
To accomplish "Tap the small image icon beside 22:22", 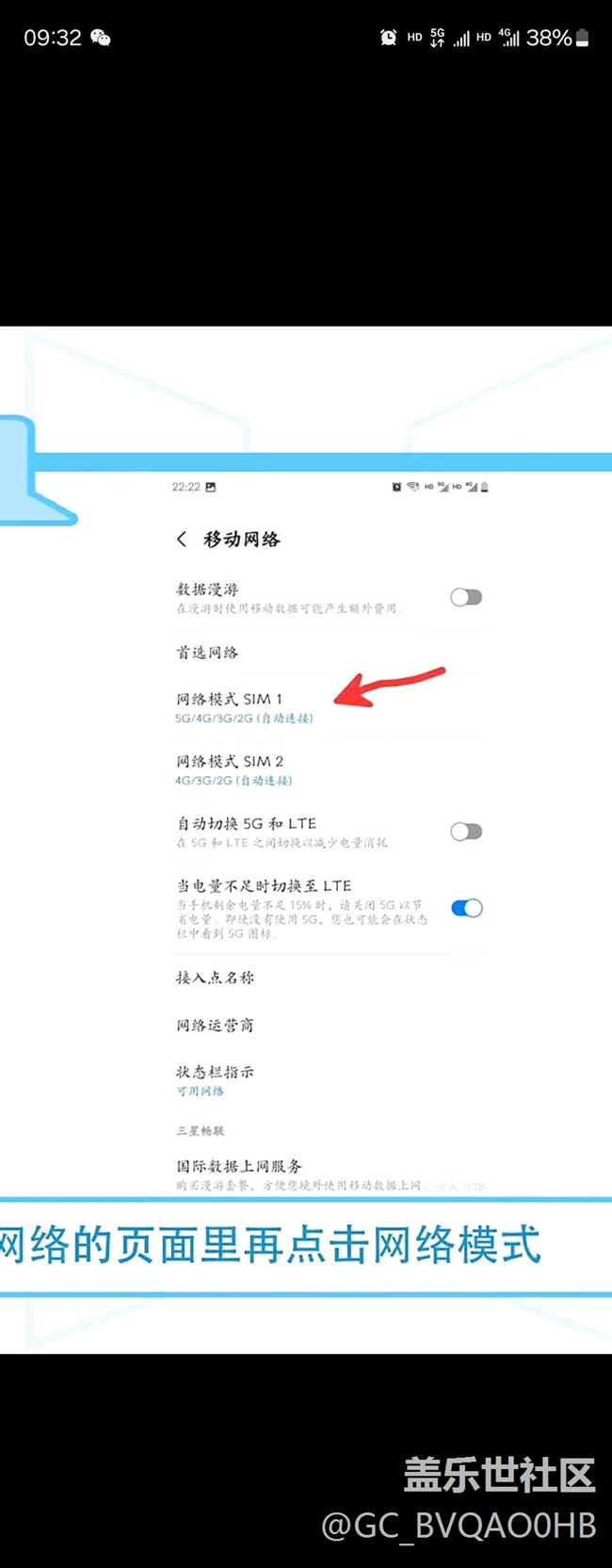I will [x=211, y=487].
